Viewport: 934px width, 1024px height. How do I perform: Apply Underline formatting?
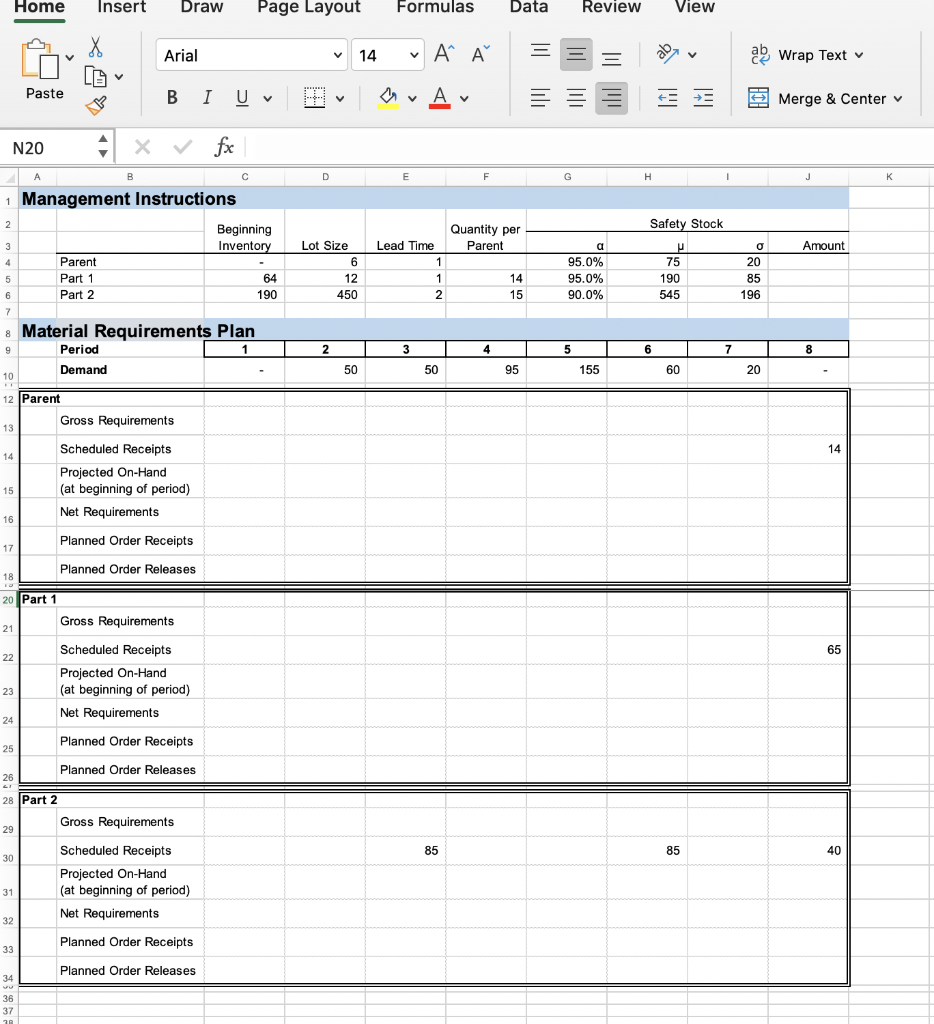point(240,97)
